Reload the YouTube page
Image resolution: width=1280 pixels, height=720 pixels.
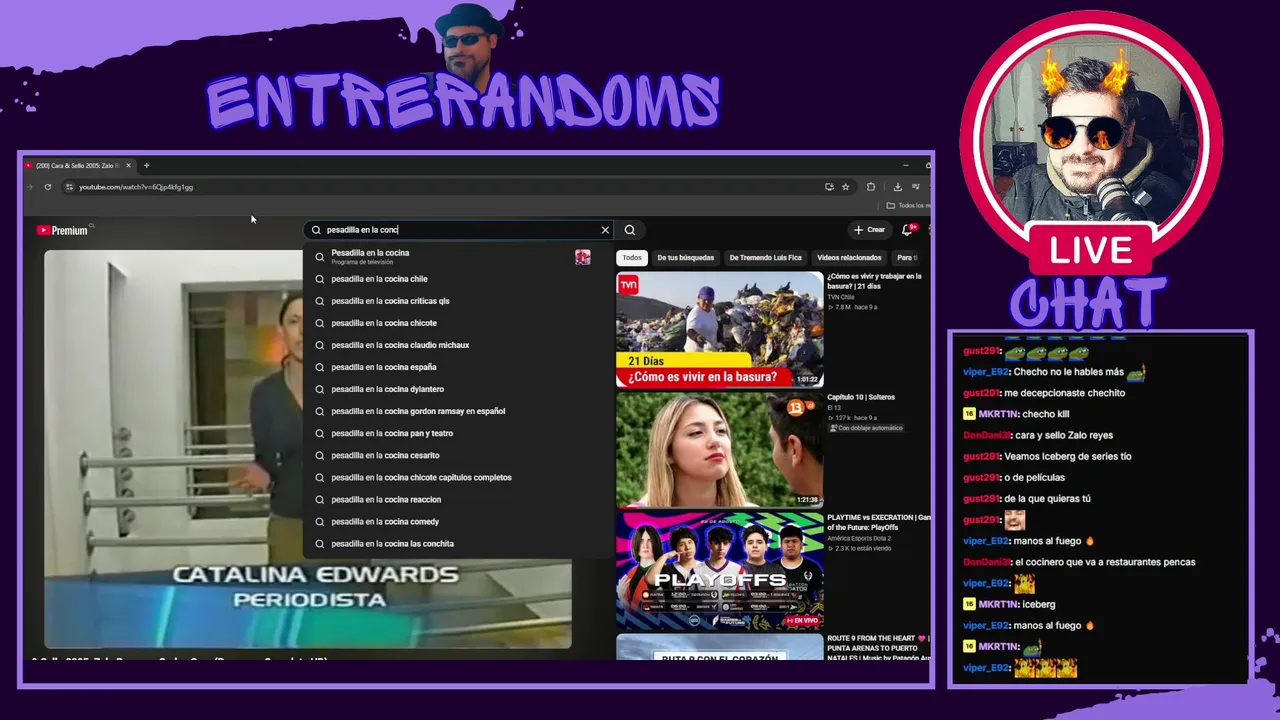point(47,187)
